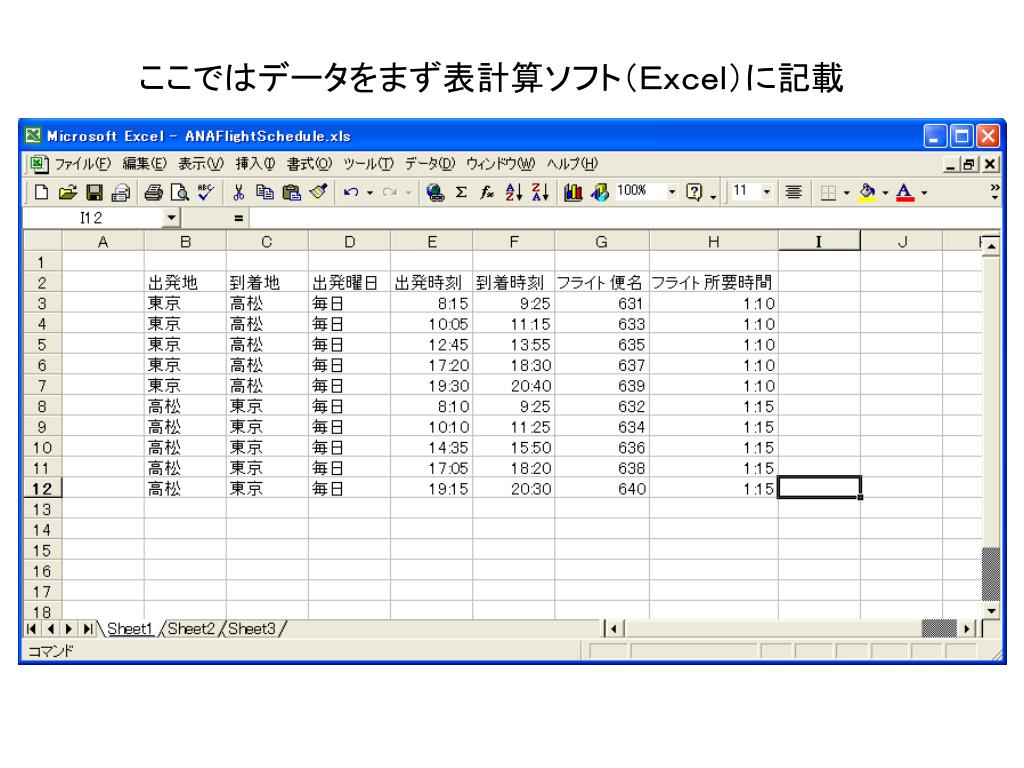Open the Paste Function fx icon
Image resolution: width=1024 pixels, height=768 pixels.
click(487, 192)
